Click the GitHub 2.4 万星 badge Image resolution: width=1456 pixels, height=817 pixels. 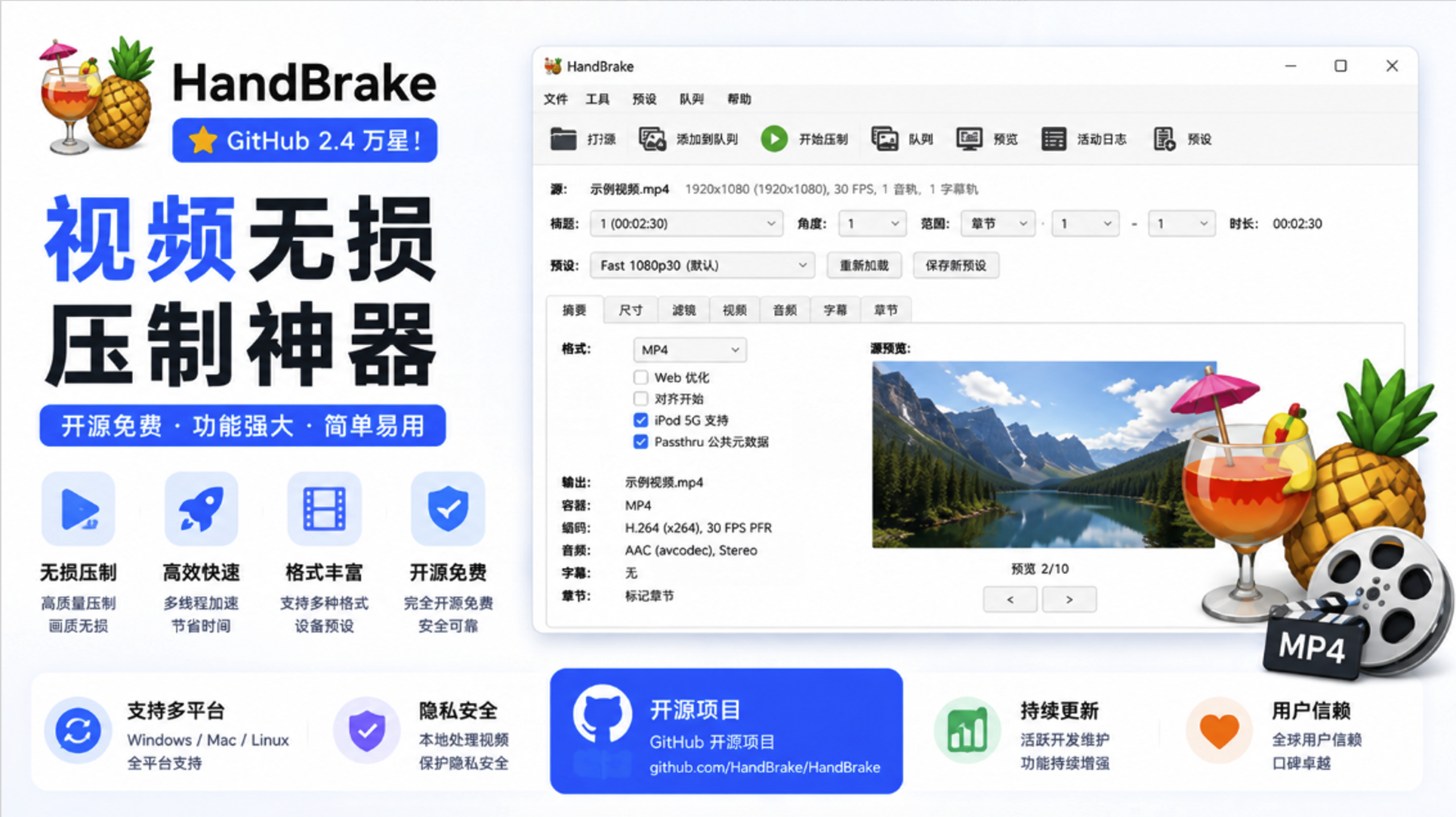pyautogui.click(x=305, y=140)
